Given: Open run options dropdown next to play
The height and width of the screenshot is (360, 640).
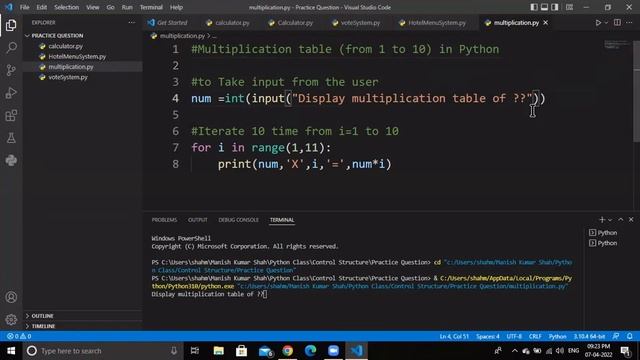Looking at the screenshot, I should [606, 23].
